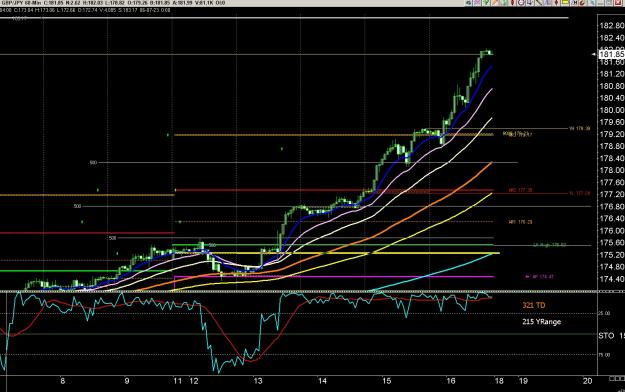Click date label 9 on time axis
The image size is (625, 392).
127,381
